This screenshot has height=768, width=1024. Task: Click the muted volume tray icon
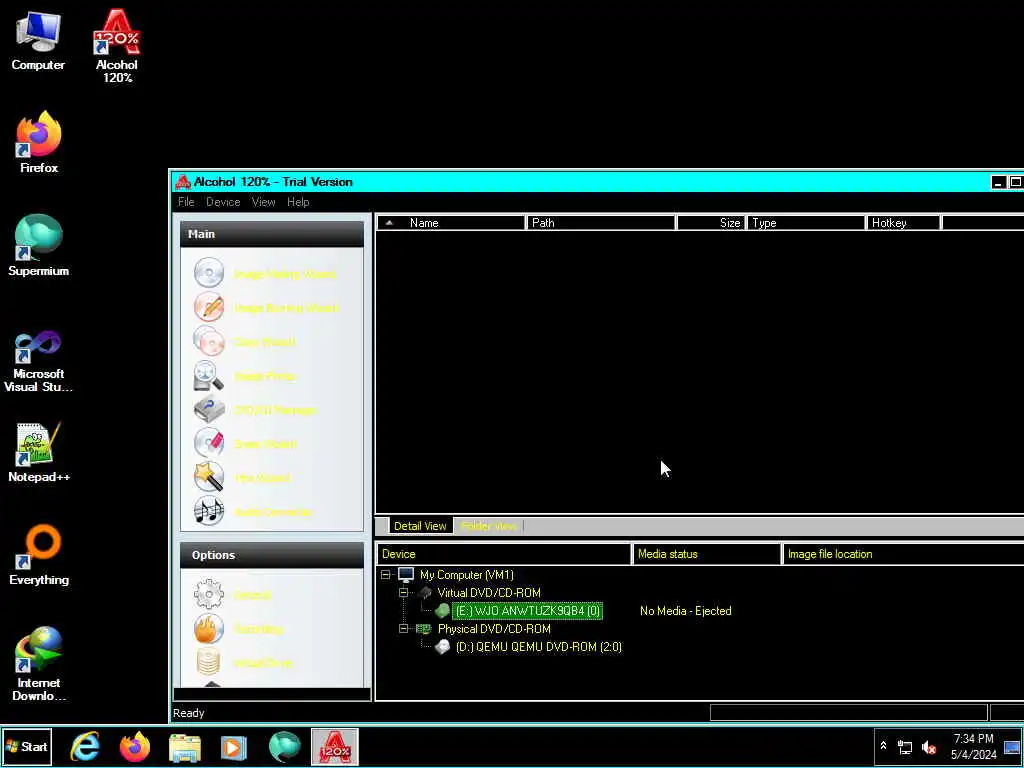point(929,747)
